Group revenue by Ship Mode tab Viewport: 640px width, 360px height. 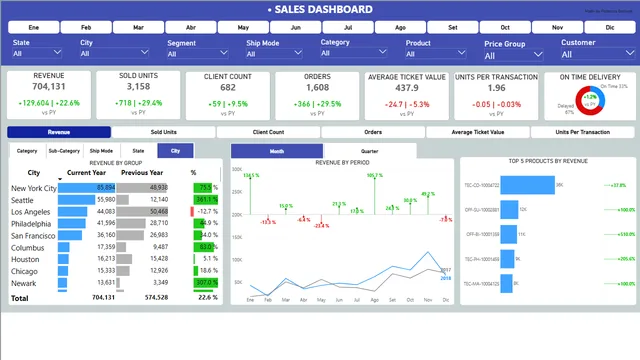point(101,151)
